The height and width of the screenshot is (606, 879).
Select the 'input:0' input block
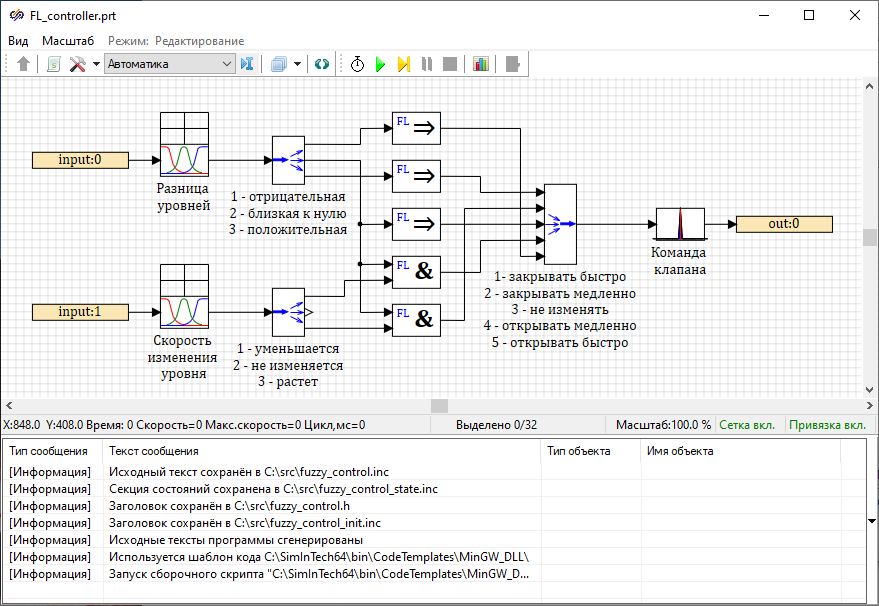point(80,159)
